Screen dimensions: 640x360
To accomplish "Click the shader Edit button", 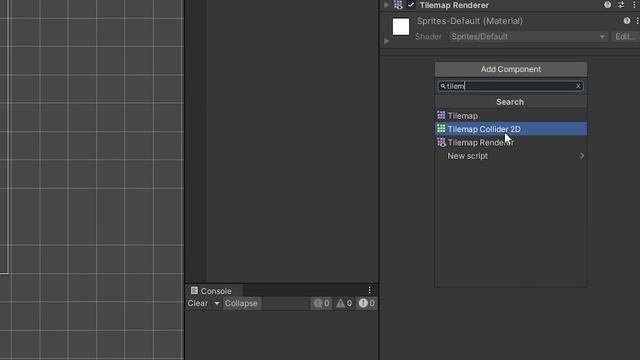I will pos(625,37).
